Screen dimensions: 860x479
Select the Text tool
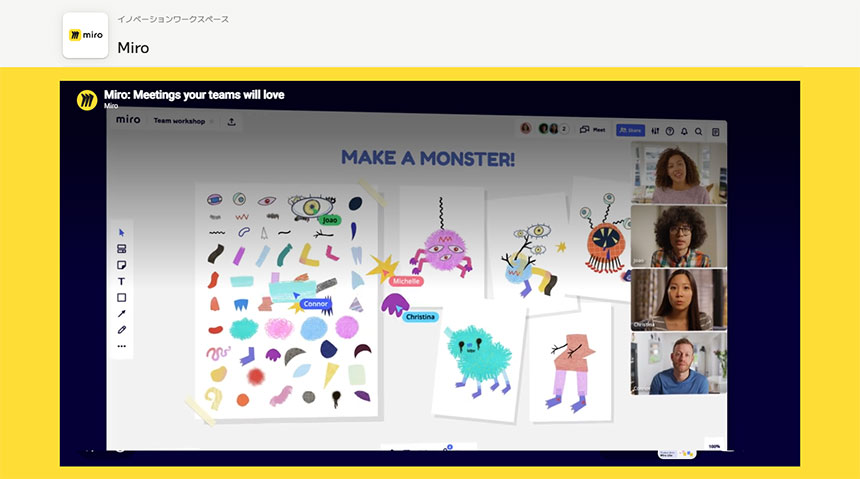[x=122, y=281]
